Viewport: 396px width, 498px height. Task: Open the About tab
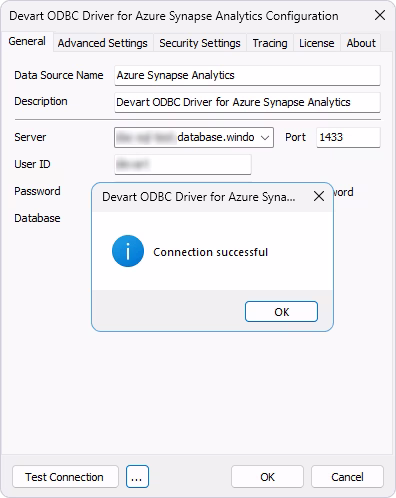pyautogui.click(x=361, y=43)
